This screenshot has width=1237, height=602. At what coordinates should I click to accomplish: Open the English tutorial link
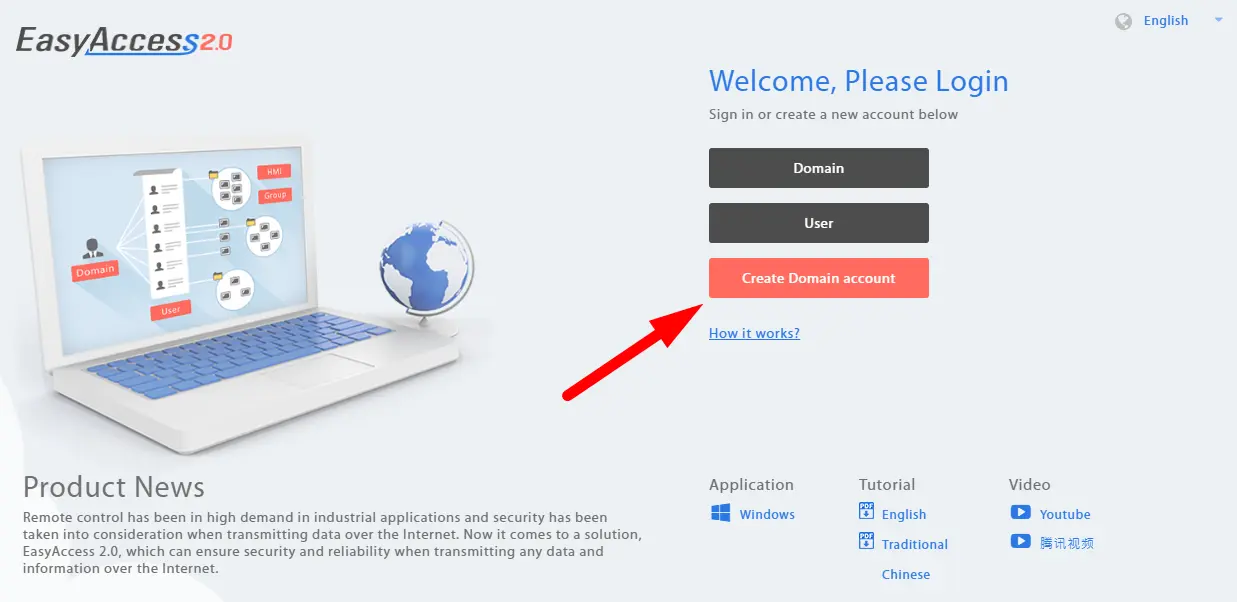click(x=904, y=514)
